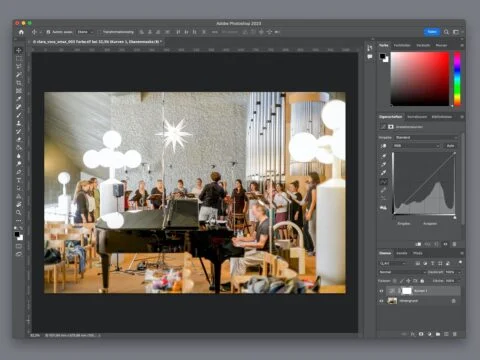
Task: Enable the Transformationsstrg. checkbox
Action: coord(100,32)
